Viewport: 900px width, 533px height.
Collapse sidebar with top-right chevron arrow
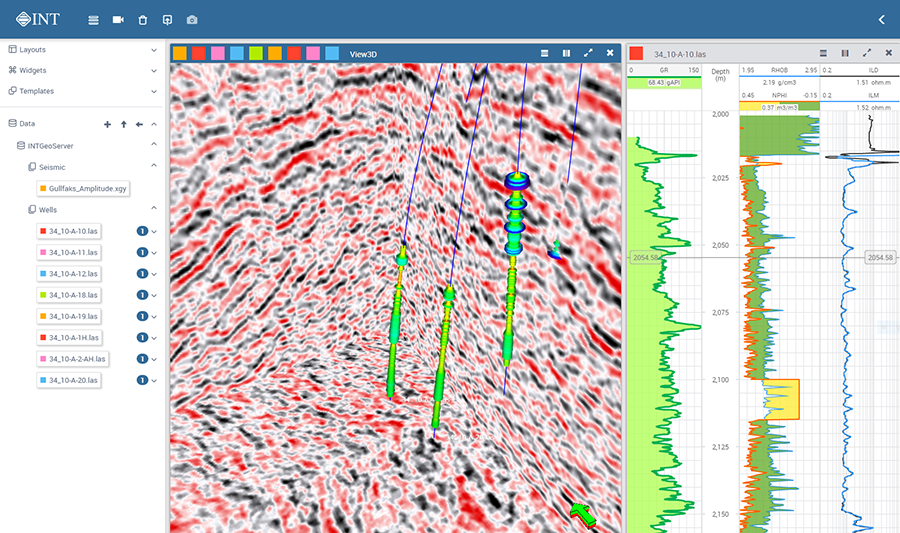coord(882,20)
